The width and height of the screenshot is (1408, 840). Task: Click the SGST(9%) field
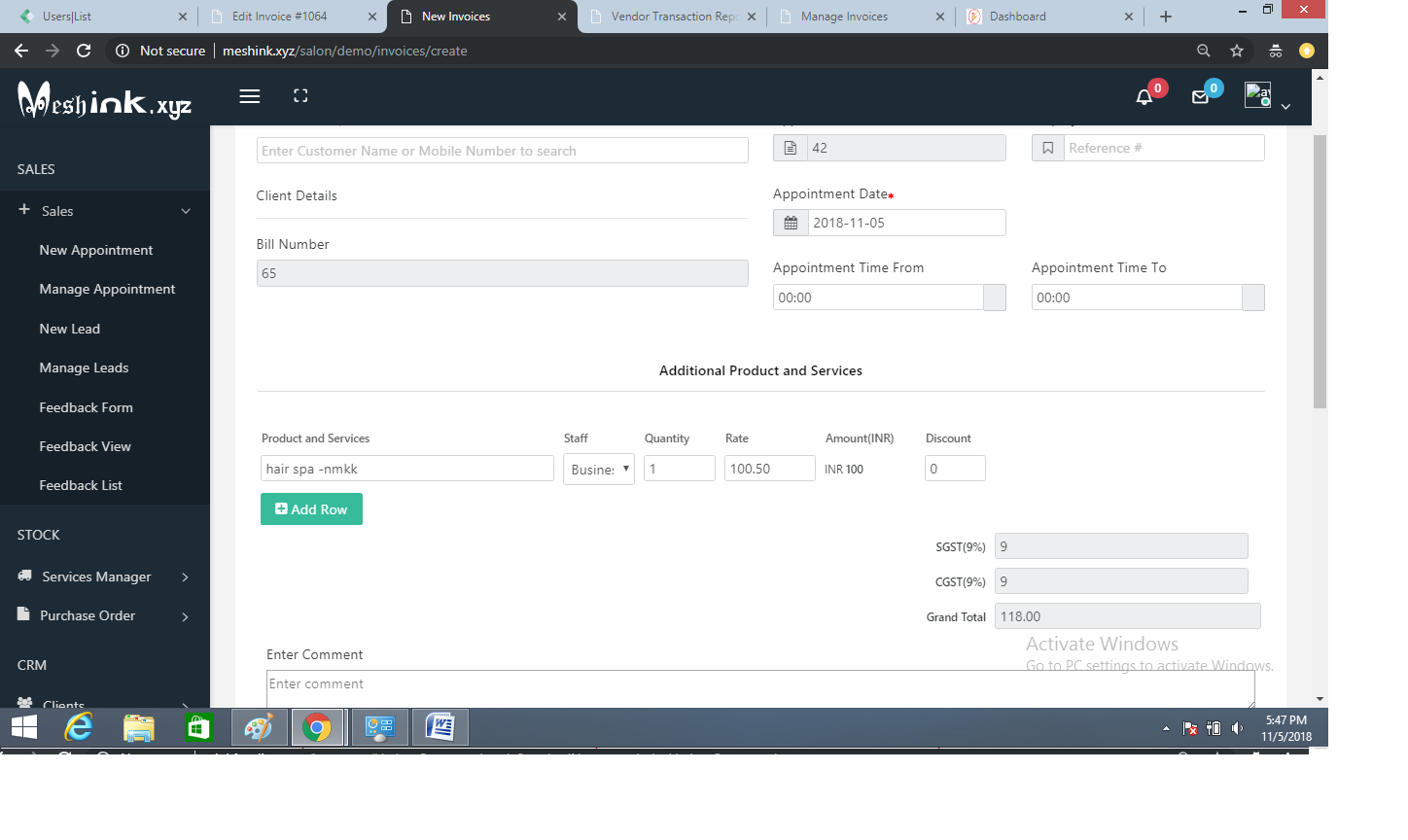pyautogui.click(x=1121, y=546)
